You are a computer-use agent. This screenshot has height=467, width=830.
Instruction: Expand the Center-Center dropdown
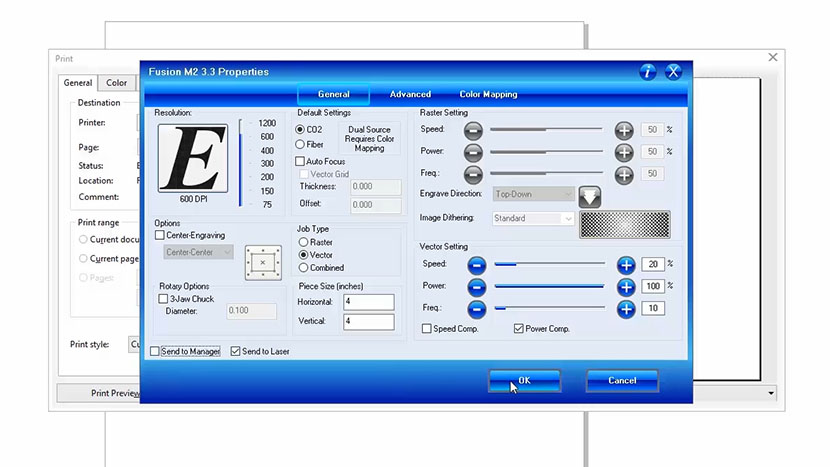pyautogui.click(x=198, y=253)
